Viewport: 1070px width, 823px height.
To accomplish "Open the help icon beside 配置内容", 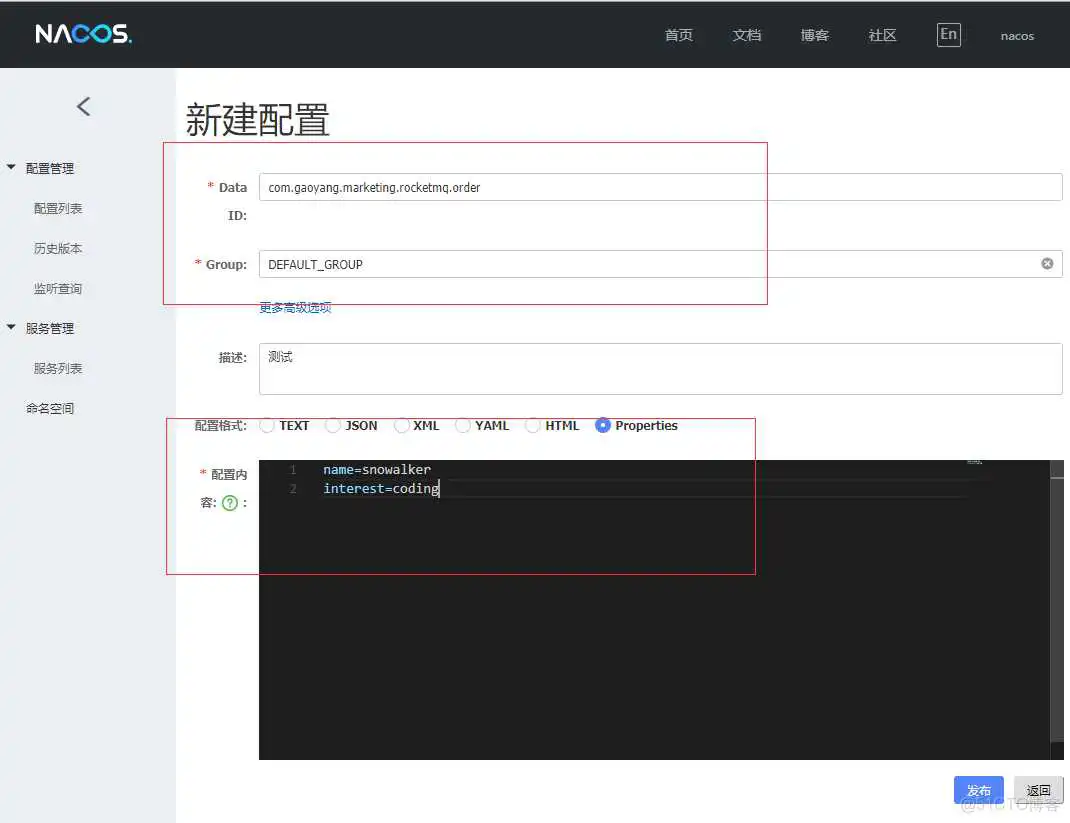I will point(231,503).
